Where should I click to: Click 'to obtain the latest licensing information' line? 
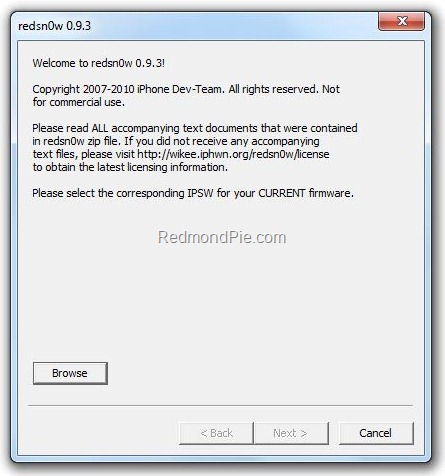click(130, 167)
